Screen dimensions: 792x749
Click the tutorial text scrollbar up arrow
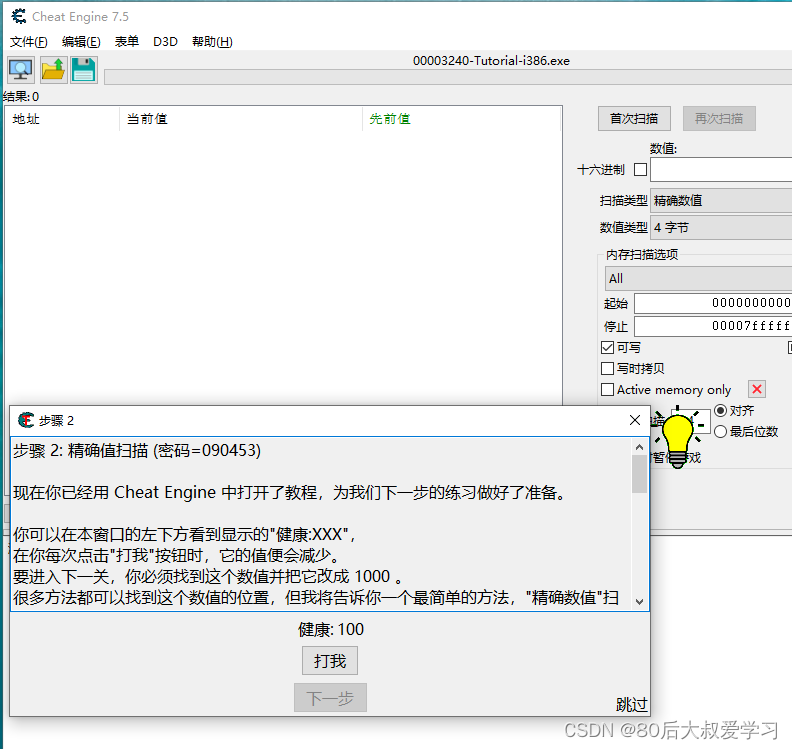pos(639,447)
